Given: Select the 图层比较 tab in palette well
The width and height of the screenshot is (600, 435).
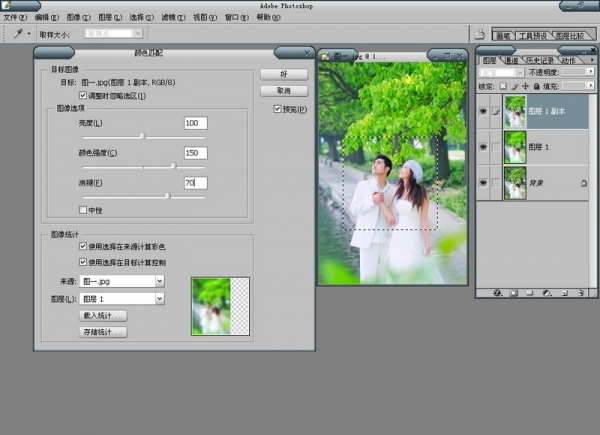Looking at the screenshot, I should click(570, 36).
